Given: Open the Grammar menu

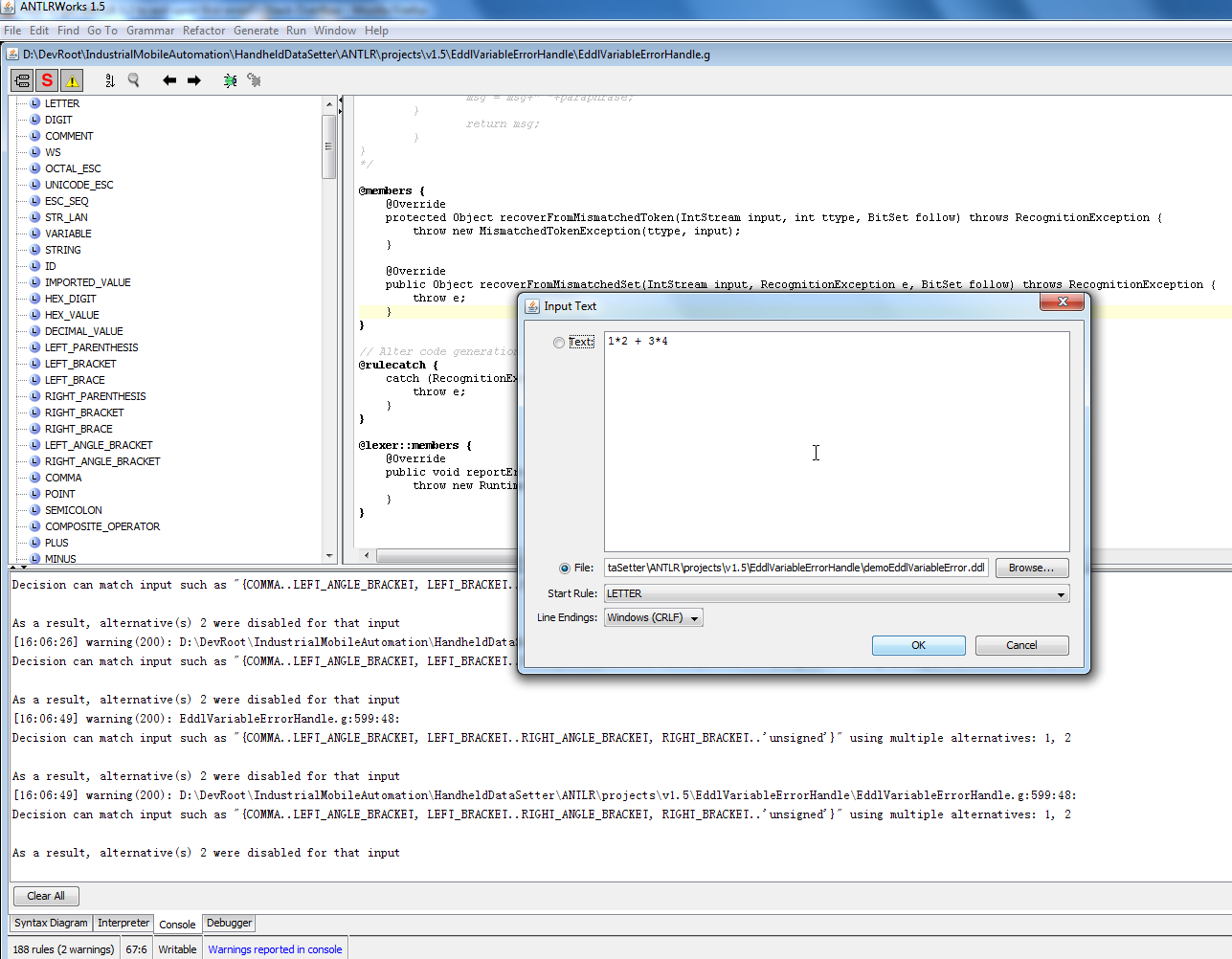Looking at the screenshot, I should [150, 31].
